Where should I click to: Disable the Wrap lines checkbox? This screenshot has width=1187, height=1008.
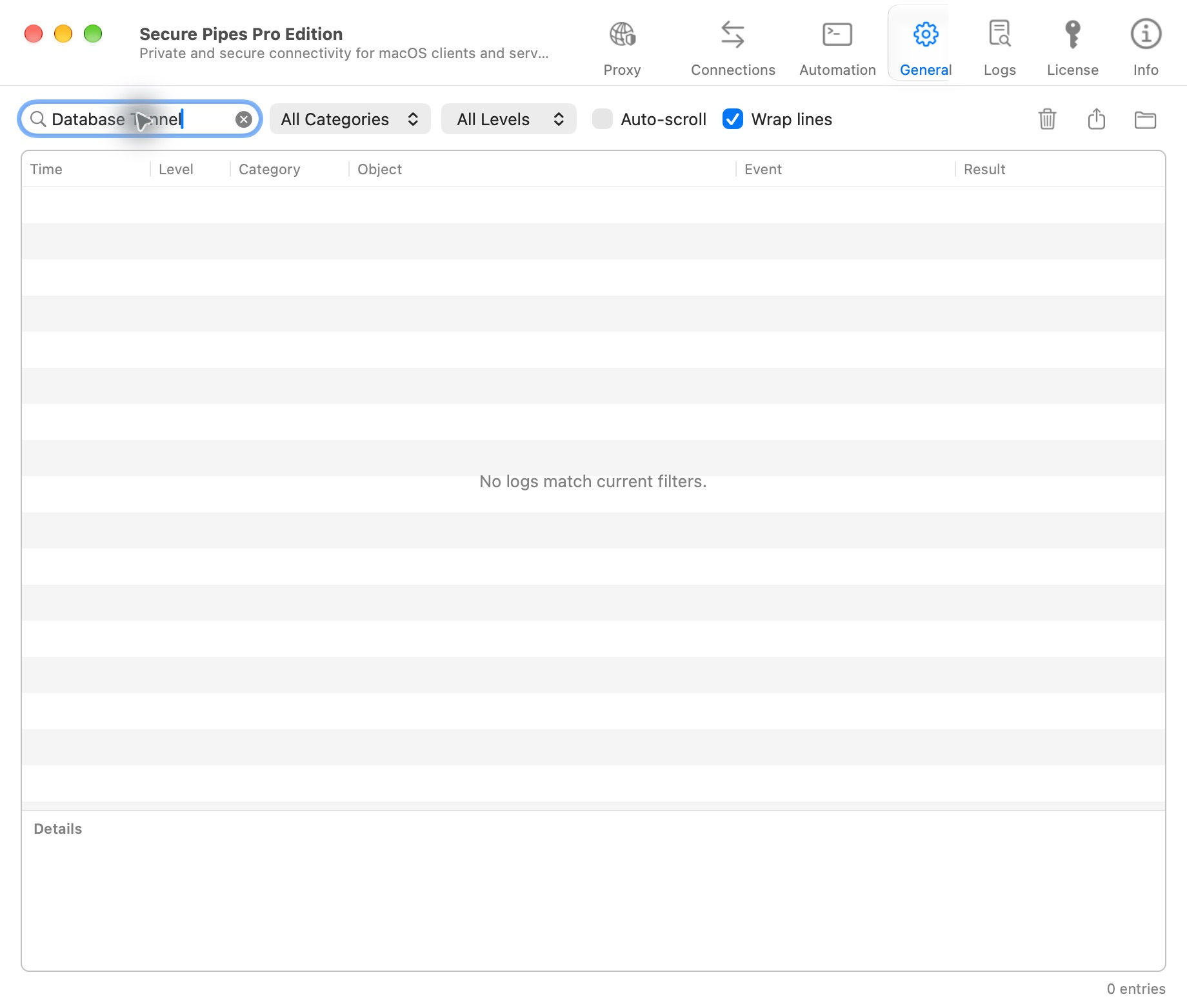(733, 119)
